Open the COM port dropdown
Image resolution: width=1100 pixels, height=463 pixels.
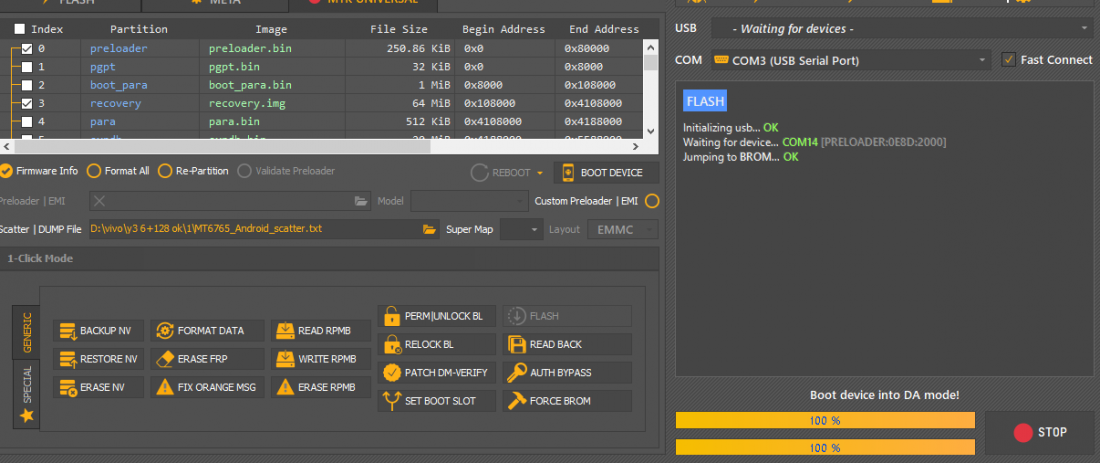click(x=851, y=60)
